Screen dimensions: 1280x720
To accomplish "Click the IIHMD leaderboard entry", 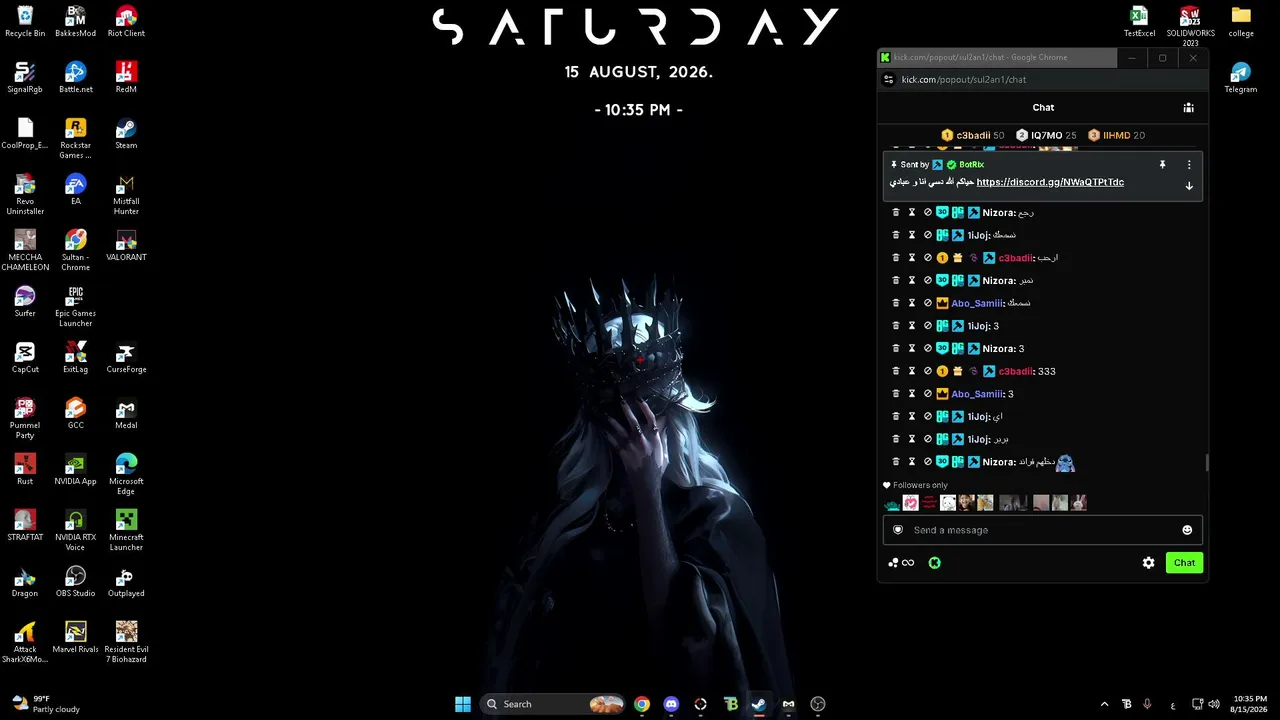I will click(x=1116, y=135).
